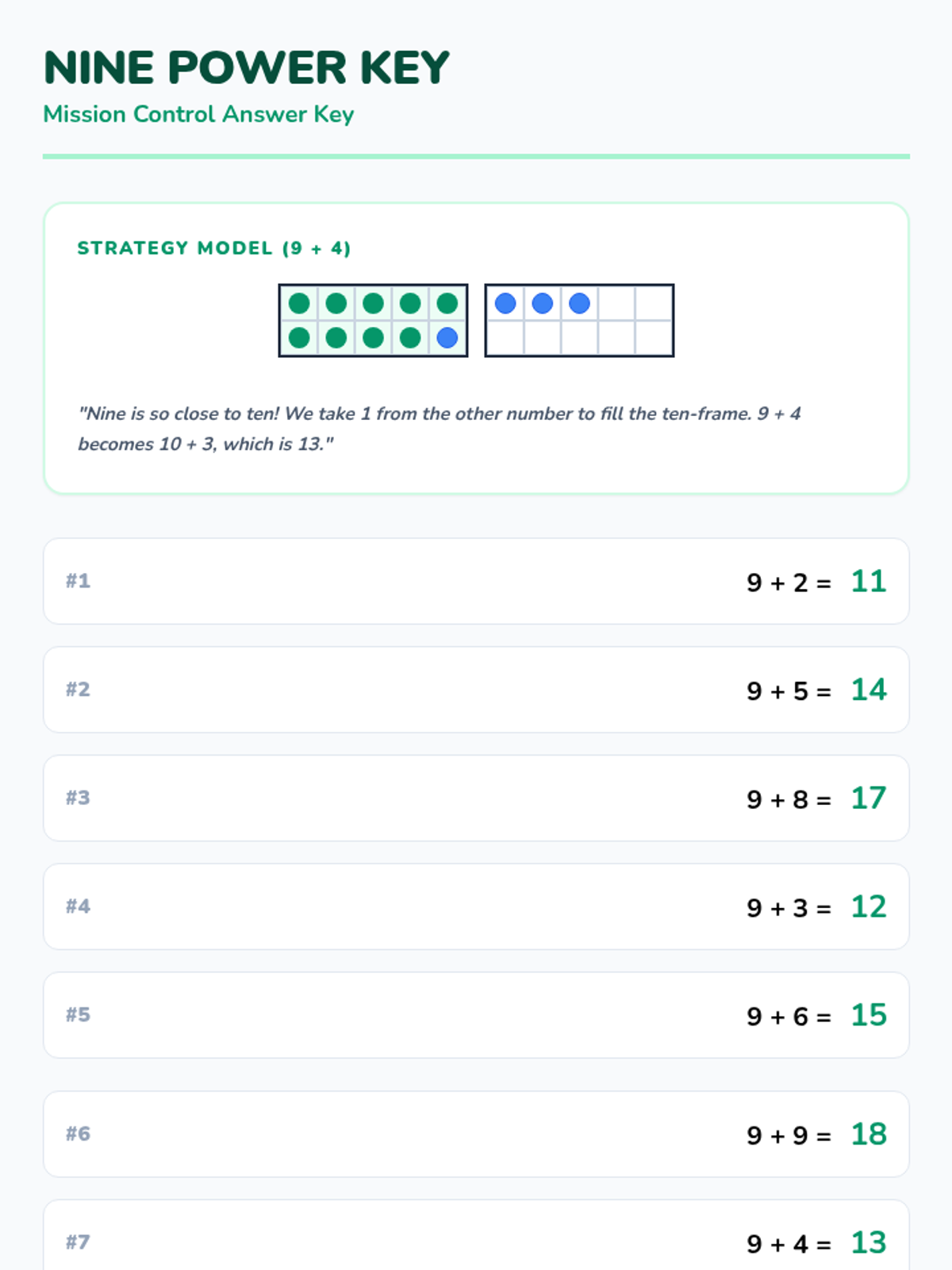Click the second ten-frame with three blue dots
Image resolution: width=952 pixels, height=1270 pixels.
click(579, 321)
